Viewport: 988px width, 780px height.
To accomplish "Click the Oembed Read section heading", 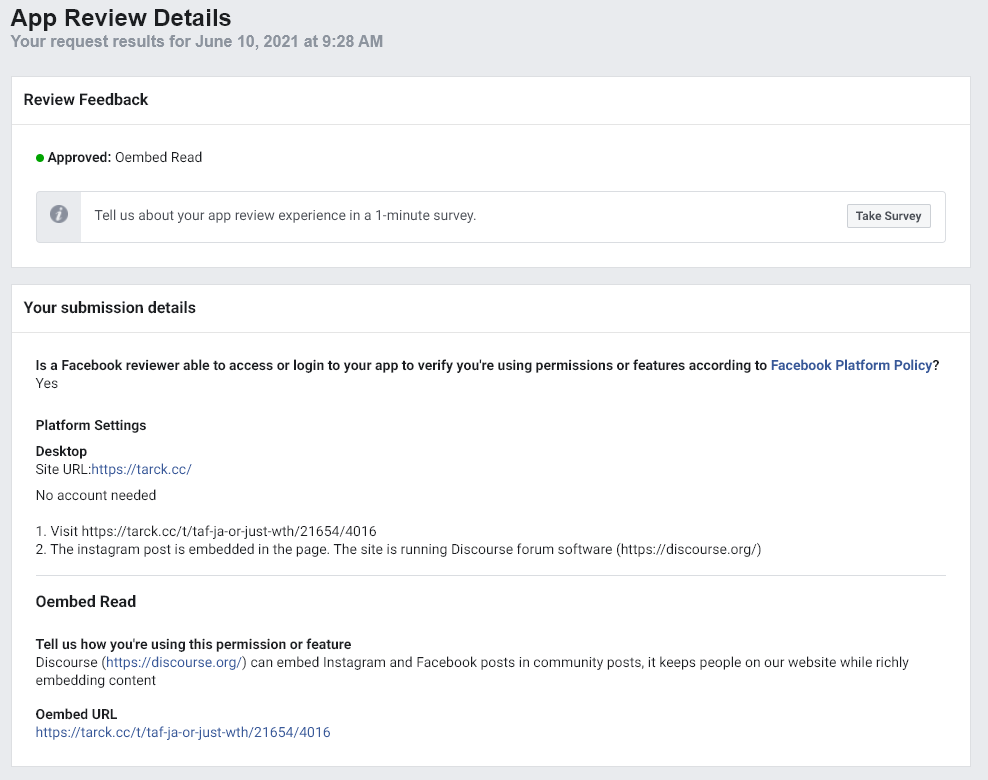I will [x=86, y=602].
